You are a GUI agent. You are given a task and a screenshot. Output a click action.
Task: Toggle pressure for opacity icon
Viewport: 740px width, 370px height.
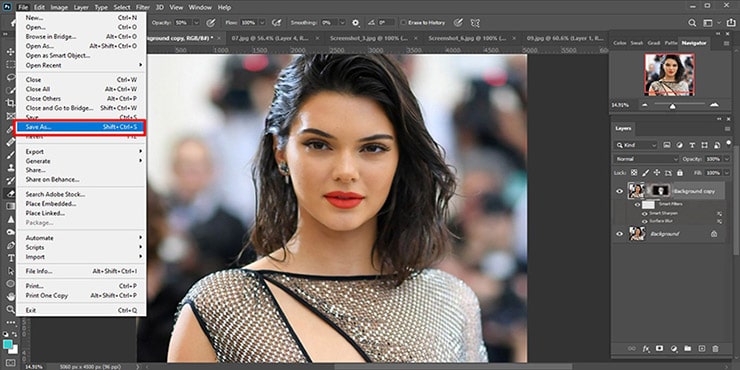coord(210,23)
